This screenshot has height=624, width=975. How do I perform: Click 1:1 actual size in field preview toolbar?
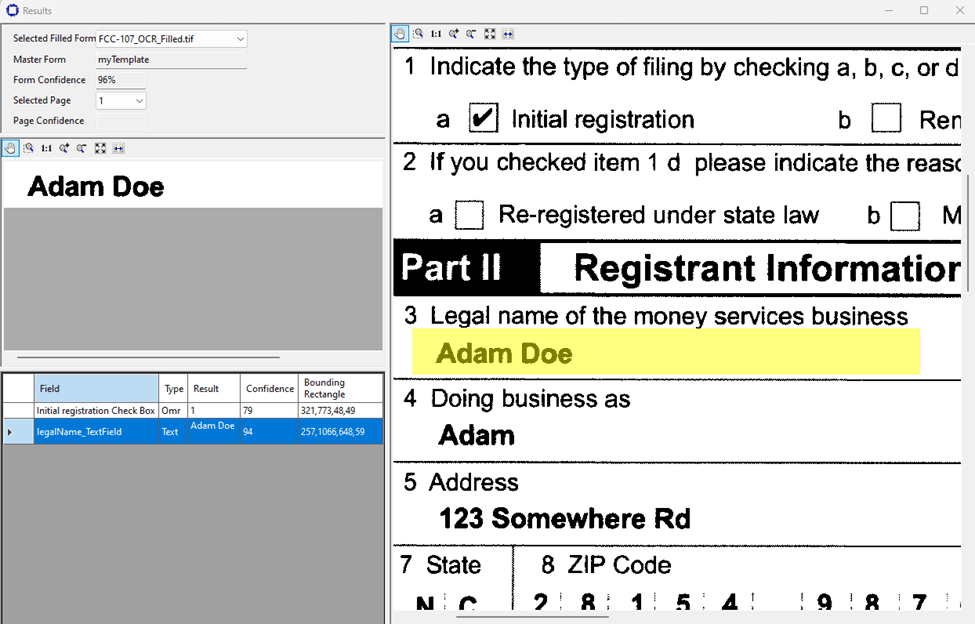coord(46,148)
